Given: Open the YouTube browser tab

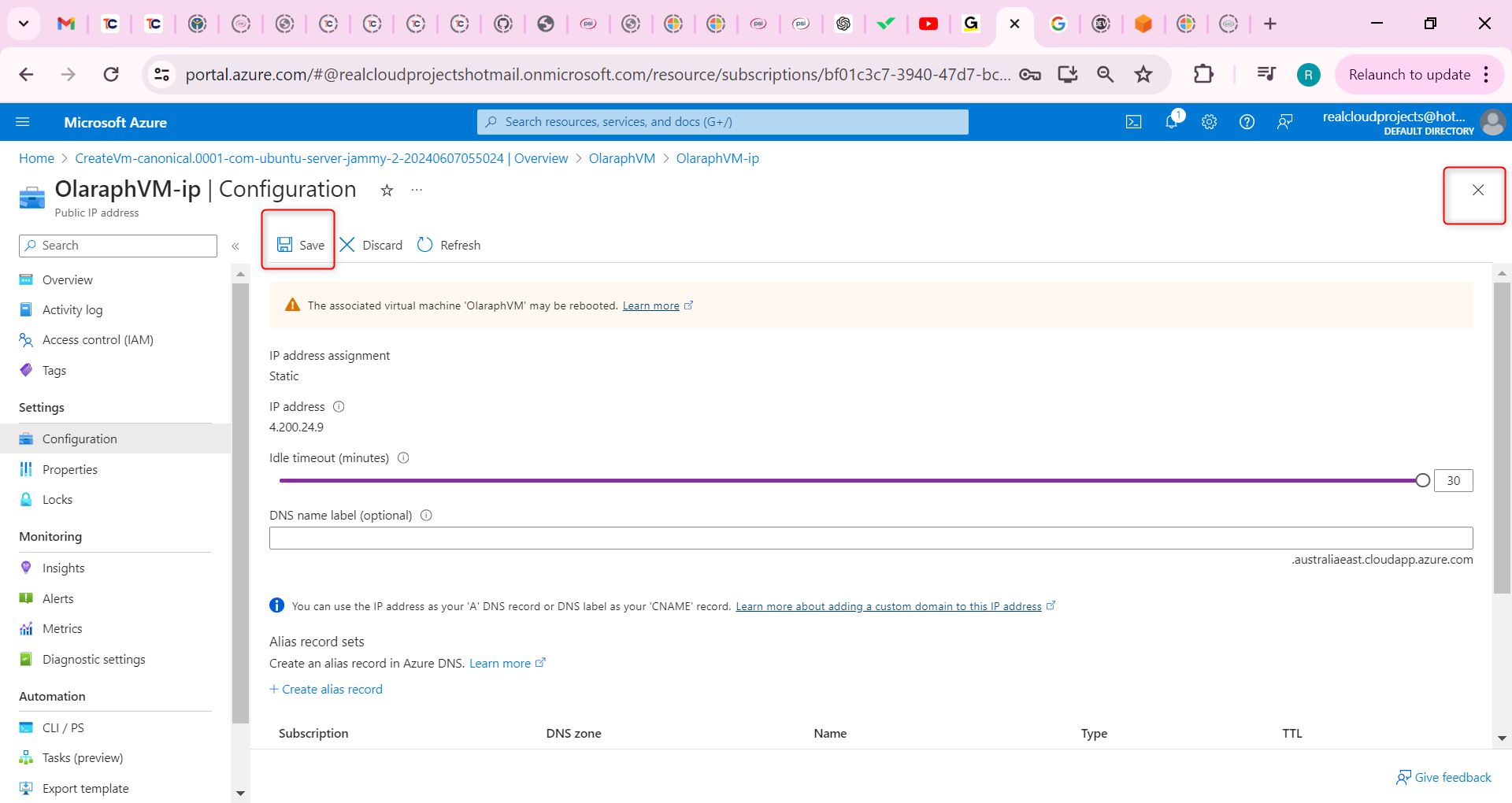Looking at the screenshot, I should [928, 24].
